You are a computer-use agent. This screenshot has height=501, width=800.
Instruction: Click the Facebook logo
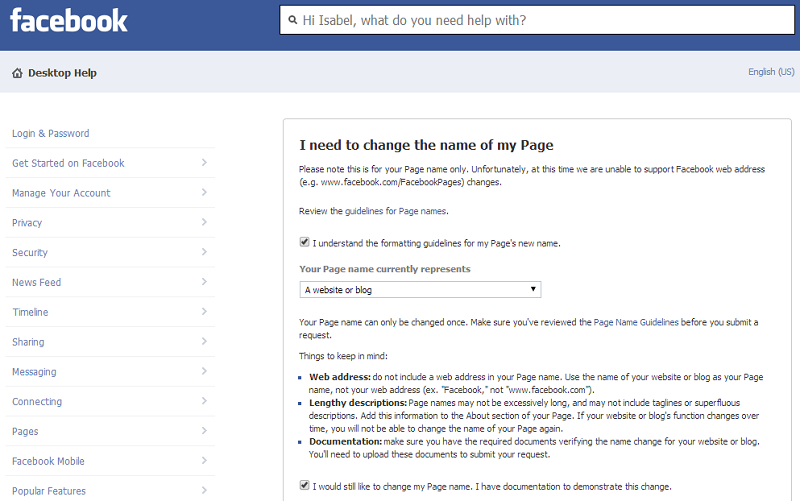(x=68, y=20)
